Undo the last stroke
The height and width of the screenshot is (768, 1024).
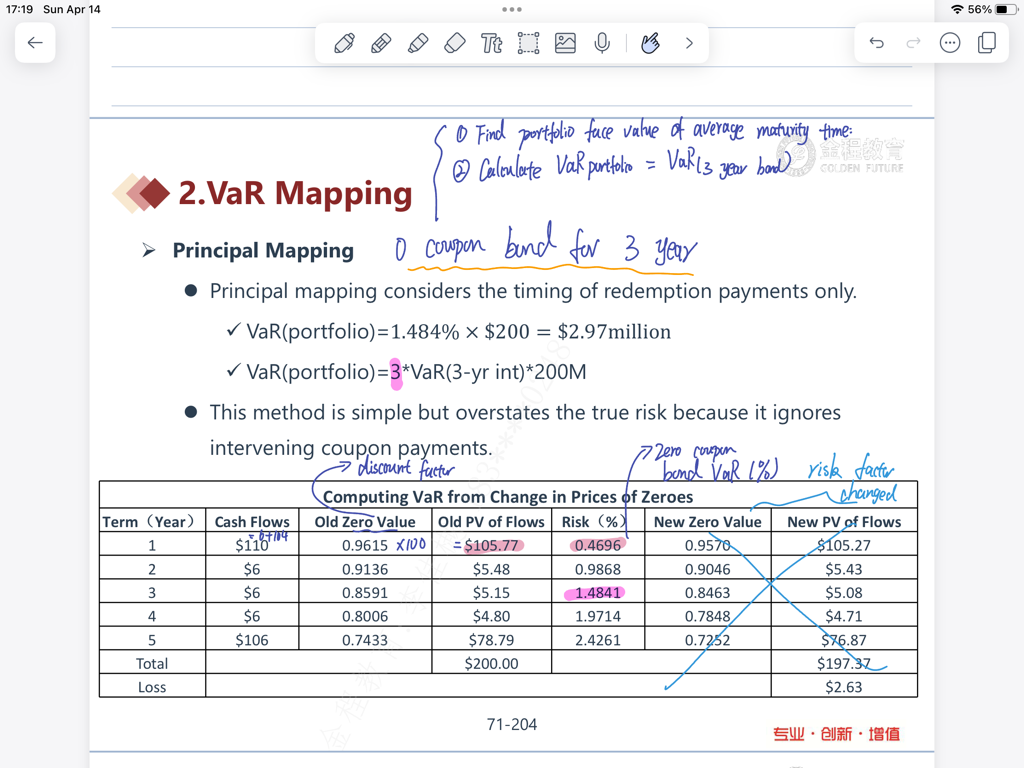pyautogui.click(x=877, y=43)
